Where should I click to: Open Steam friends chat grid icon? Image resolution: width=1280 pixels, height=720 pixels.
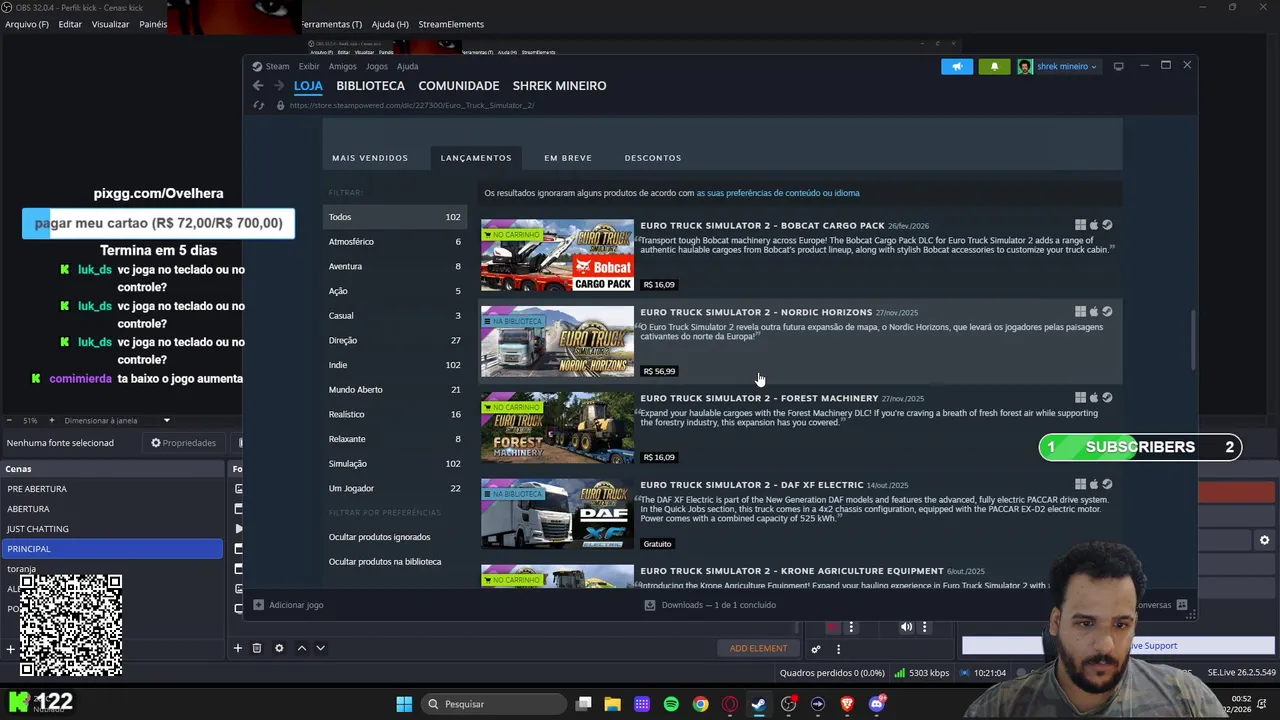tap(1182, 605)
